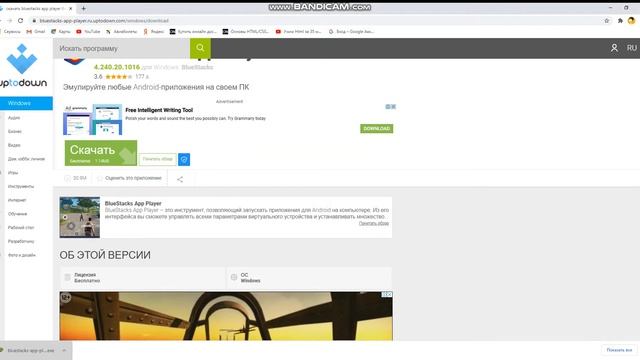This screenshot has height=360, width=640.
Task: Open the Chrome profile avatar
Action: 631,20
